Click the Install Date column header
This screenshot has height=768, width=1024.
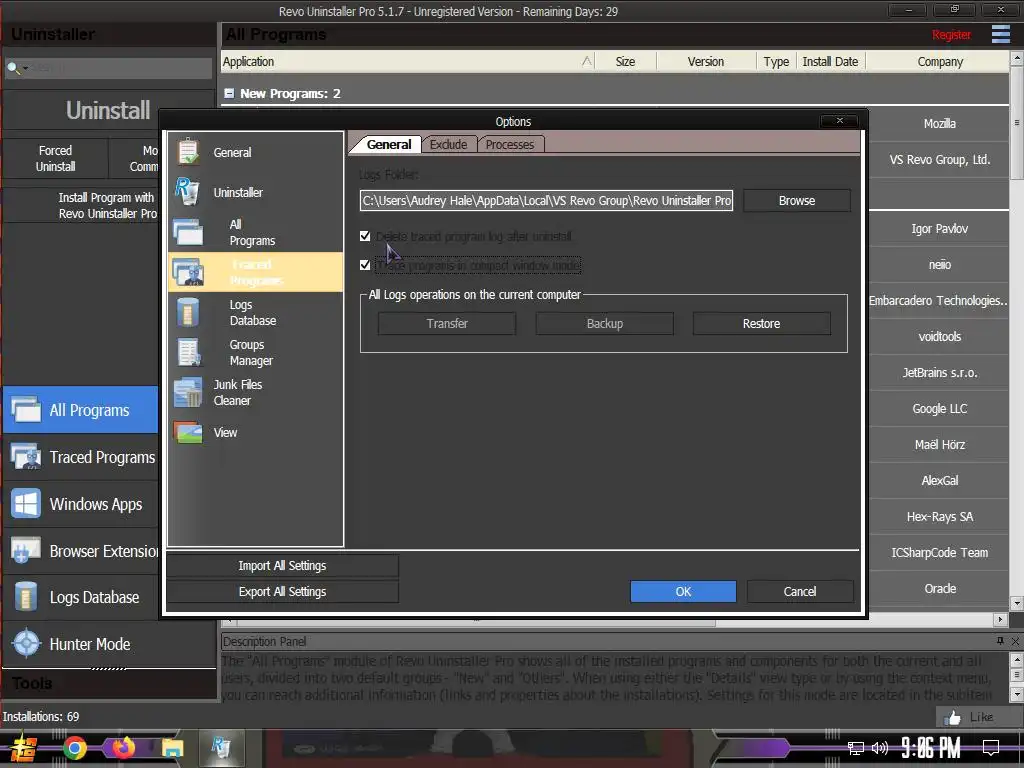(x=830, y=61)
